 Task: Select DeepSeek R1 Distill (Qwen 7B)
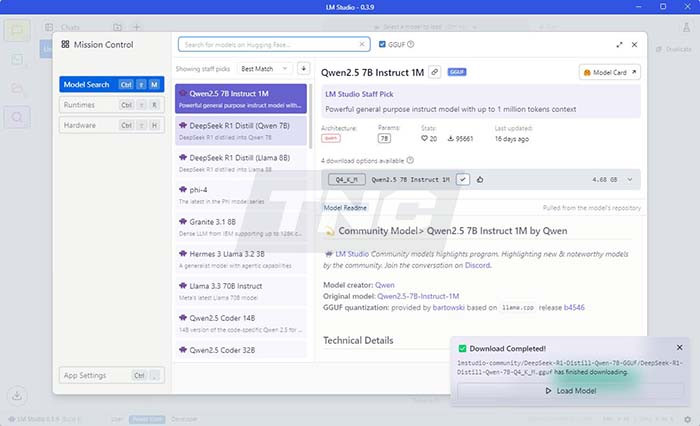(x=241, y=131)
